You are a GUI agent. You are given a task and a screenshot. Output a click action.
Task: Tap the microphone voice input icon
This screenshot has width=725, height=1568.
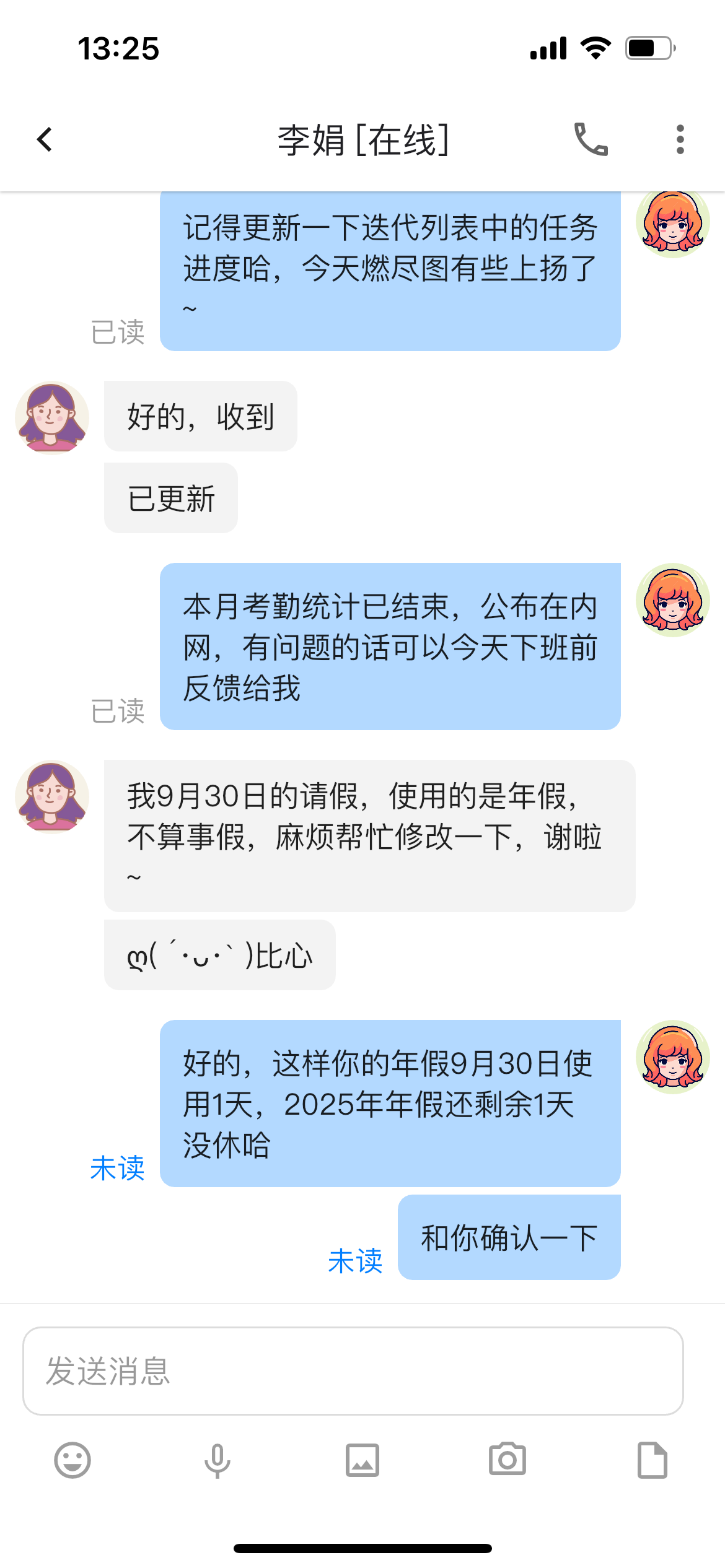[x=217, y=1461]
